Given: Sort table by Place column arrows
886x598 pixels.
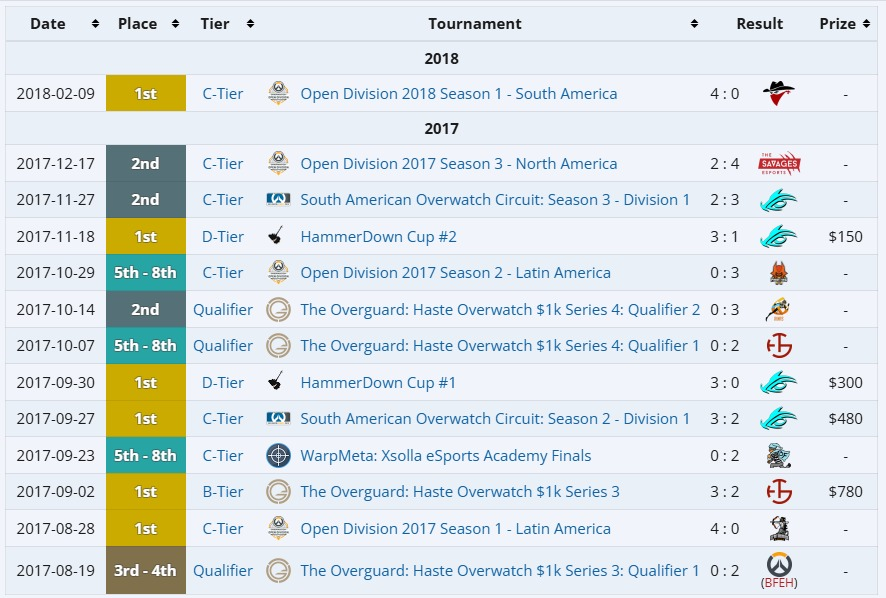Looking at the screenshot, I should (175, 24).
